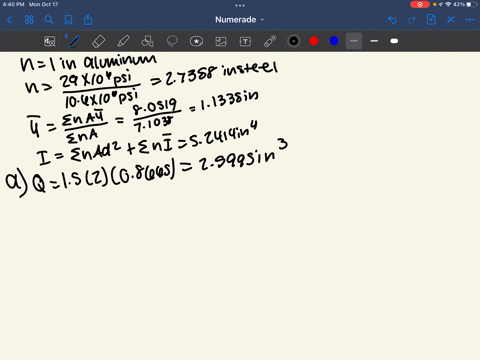Viewport: 480px width, 360px height.
Task: Tap the three-dot multitasking control at top
Action: pyautogui.click(x=240, y=5)
